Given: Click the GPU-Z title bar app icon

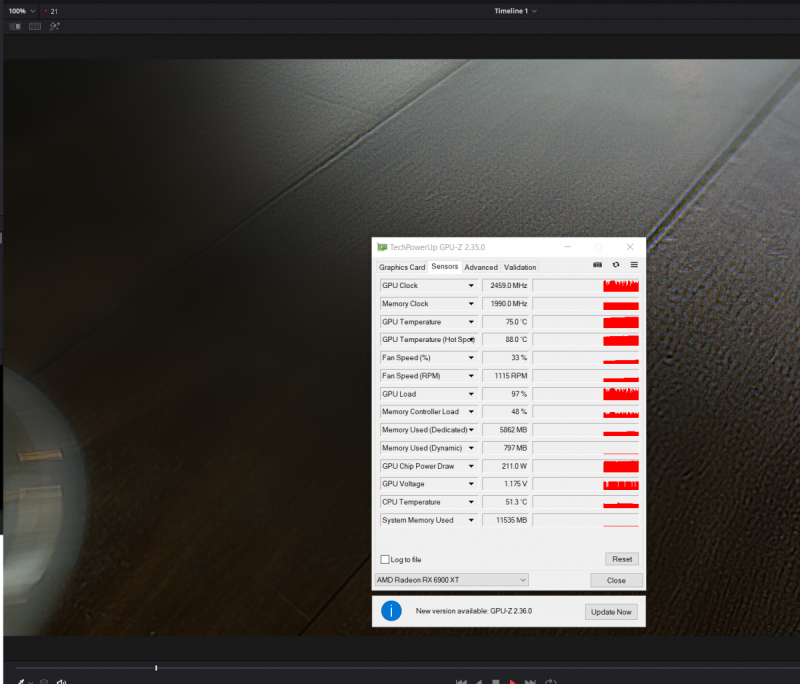Looking at the screenshot, I should click(382, 247).
